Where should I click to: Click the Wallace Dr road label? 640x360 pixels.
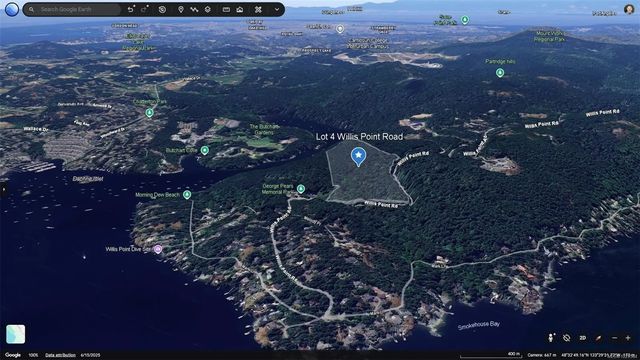(x=36, y=129)
